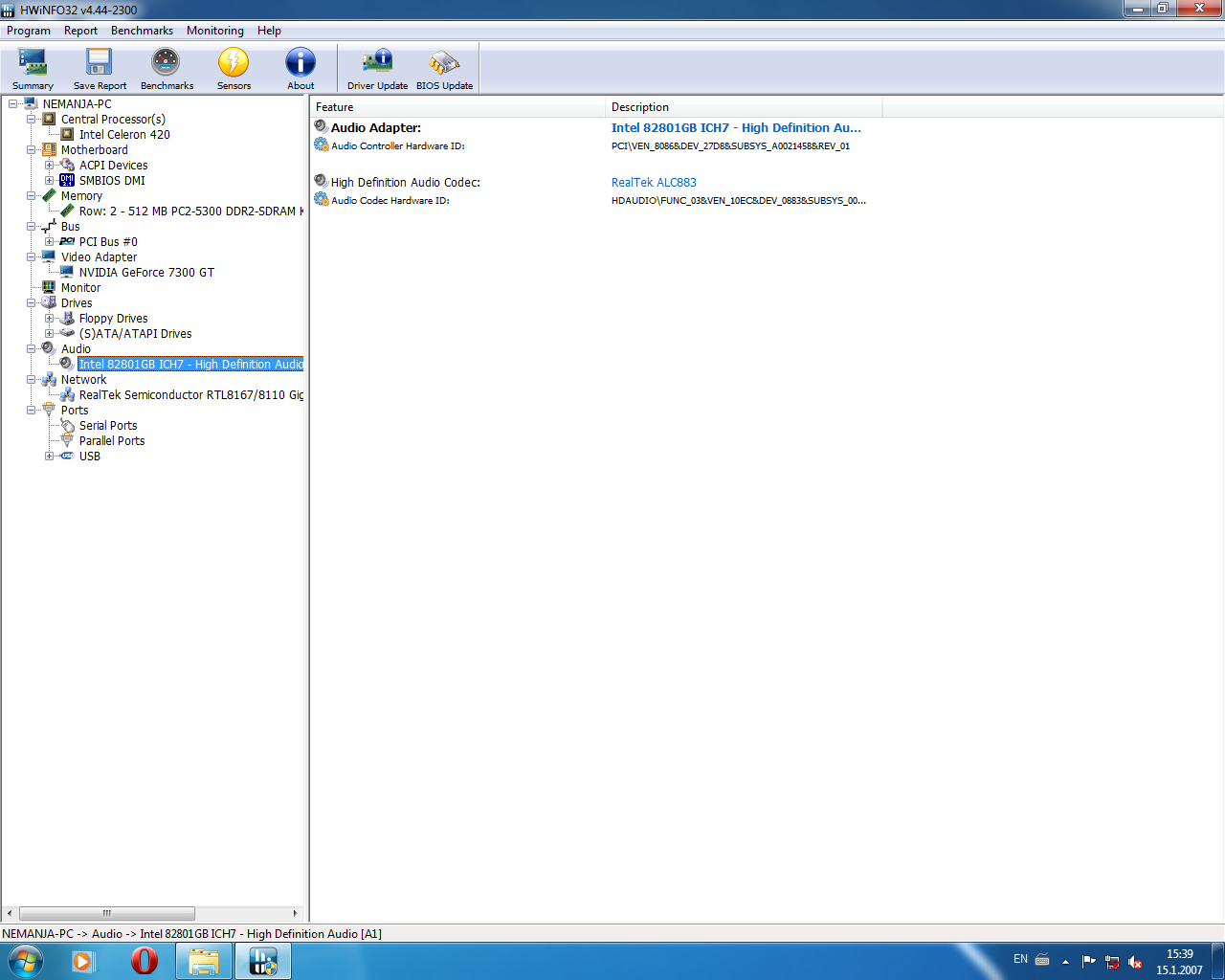Click the on-screen keyboard tray icon
The height and width of the screenshot is (980, 1225).
(1042, 959)
